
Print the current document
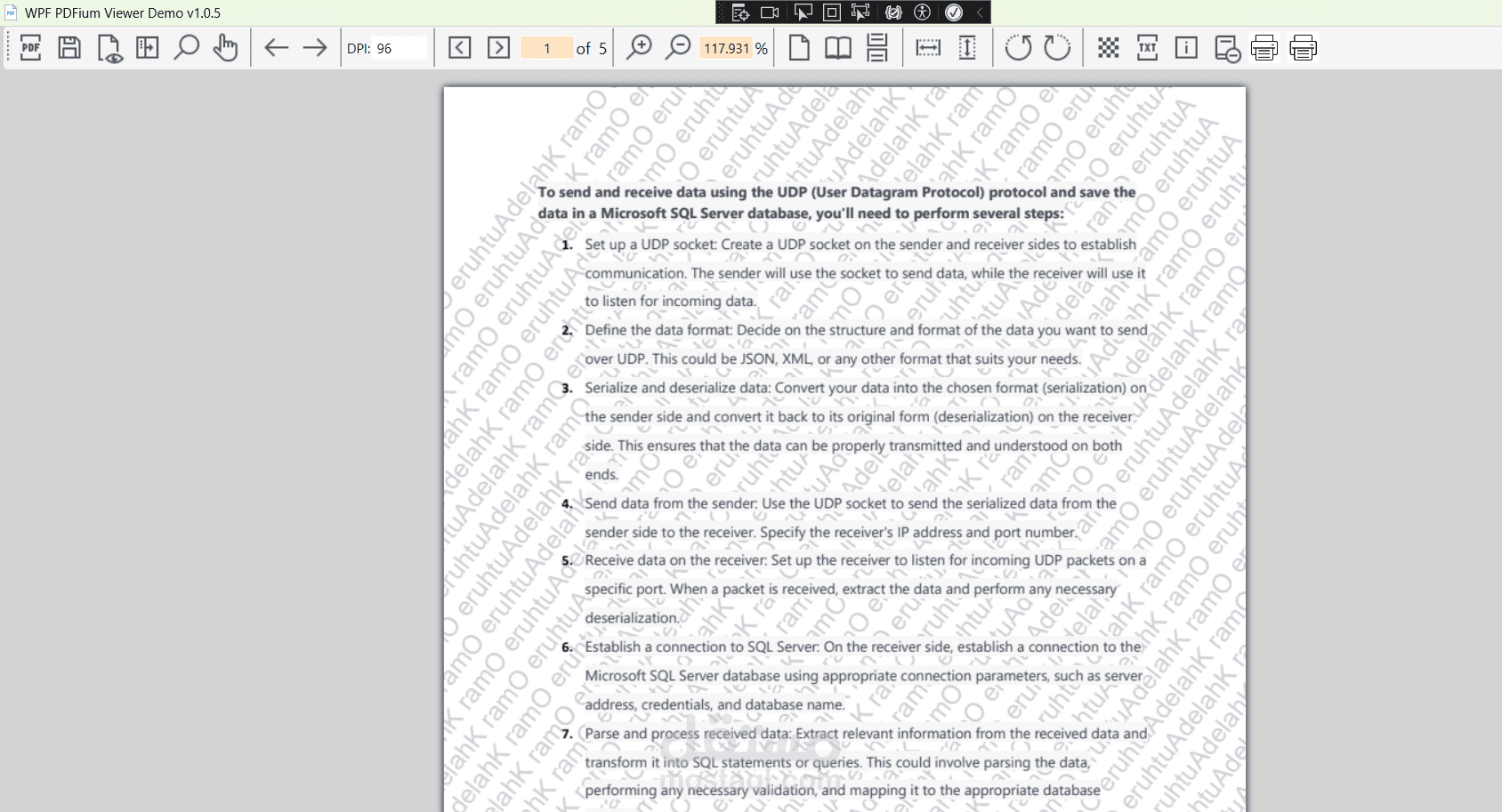(1264, 48)
